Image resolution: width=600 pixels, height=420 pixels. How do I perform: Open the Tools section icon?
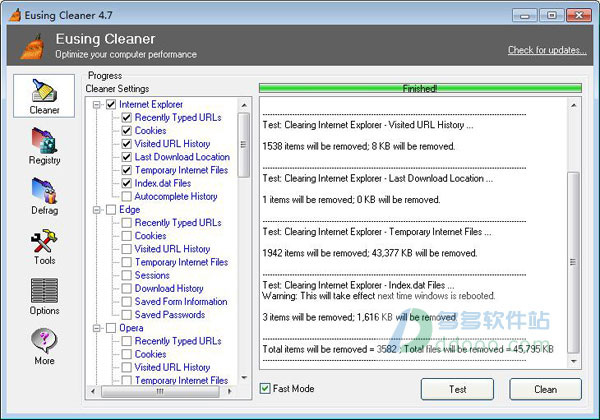click(44, 240)
